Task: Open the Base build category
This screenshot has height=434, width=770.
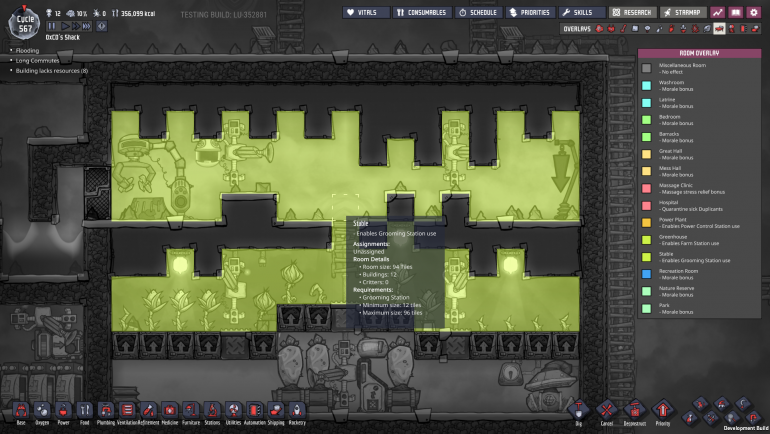Action: (21, 411)
